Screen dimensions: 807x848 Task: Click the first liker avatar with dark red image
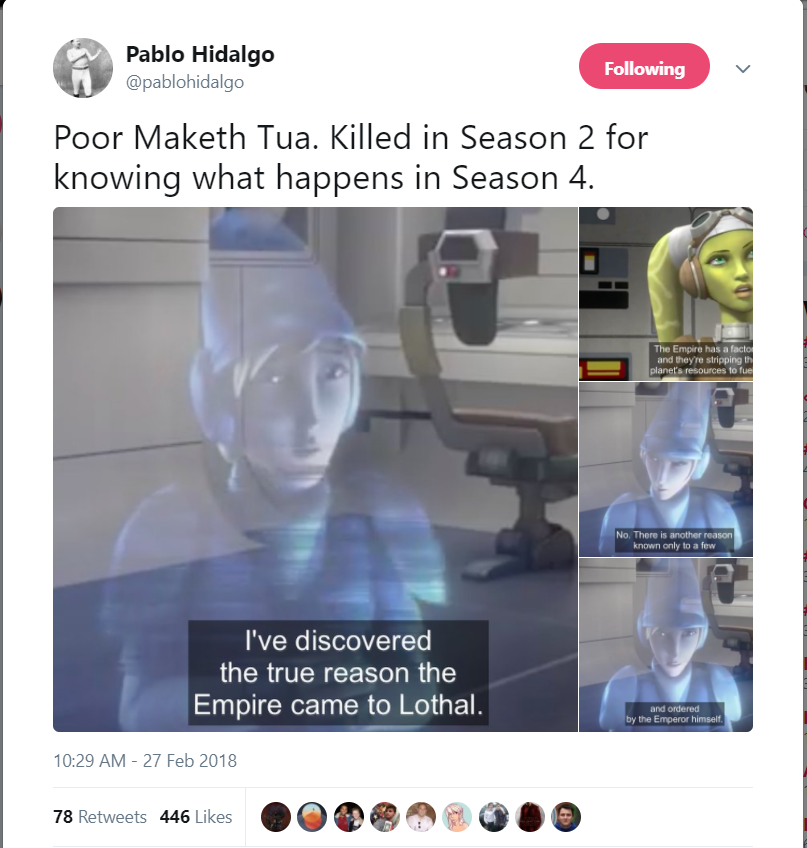click(276, 817)
